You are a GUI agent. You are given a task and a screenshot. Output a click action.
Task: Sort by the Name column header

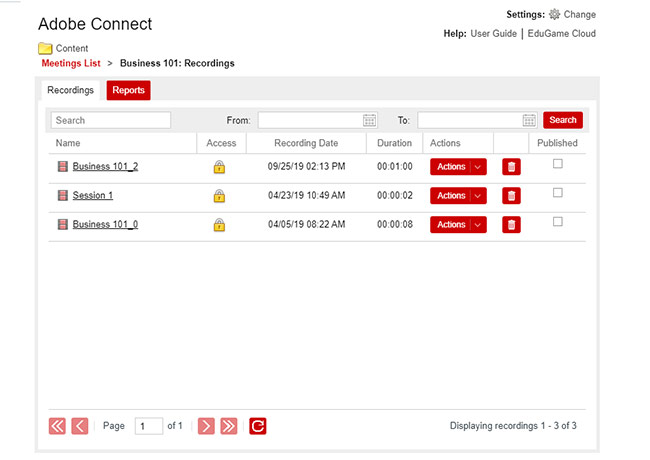pos(68,143)
